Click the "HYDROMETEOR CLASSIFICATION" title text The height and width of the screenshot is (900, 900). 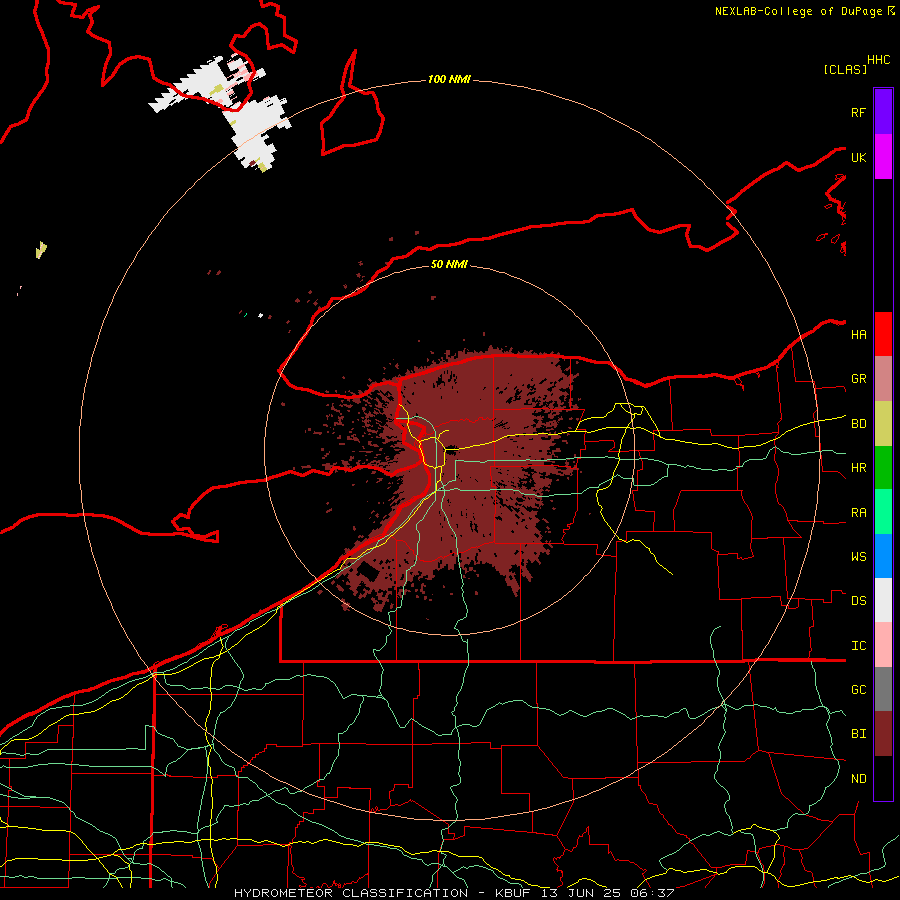point(351,893)
